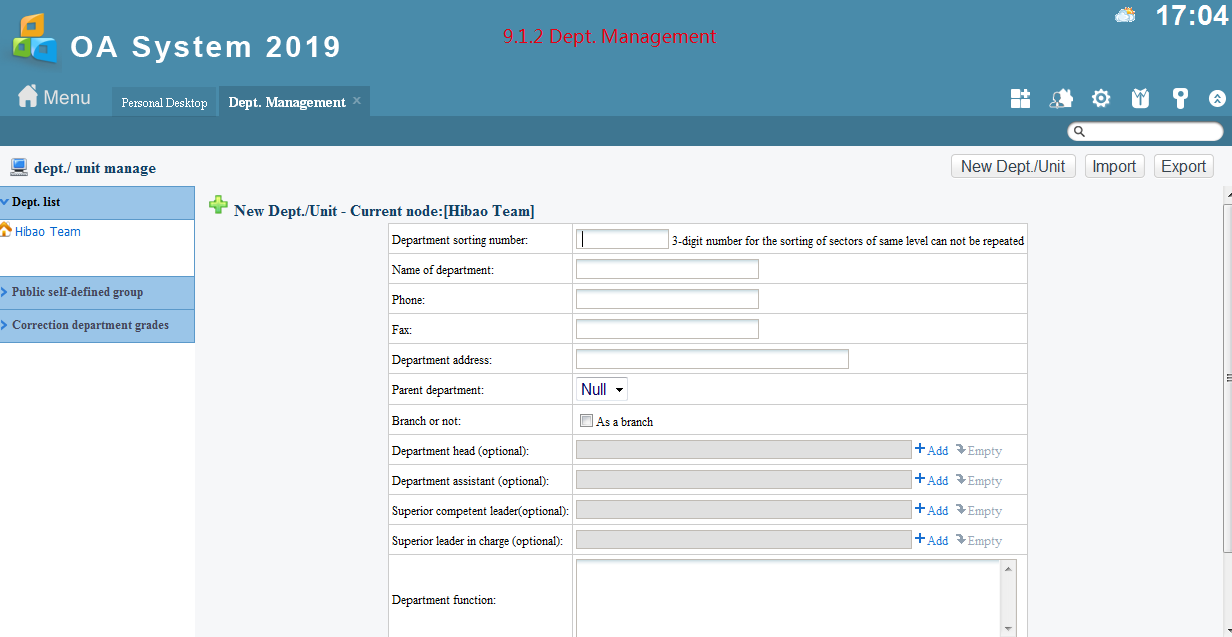Click the New Dept./Unit button
Image resolution: width=1232 pixels, height=637 pixels.
1013,166
